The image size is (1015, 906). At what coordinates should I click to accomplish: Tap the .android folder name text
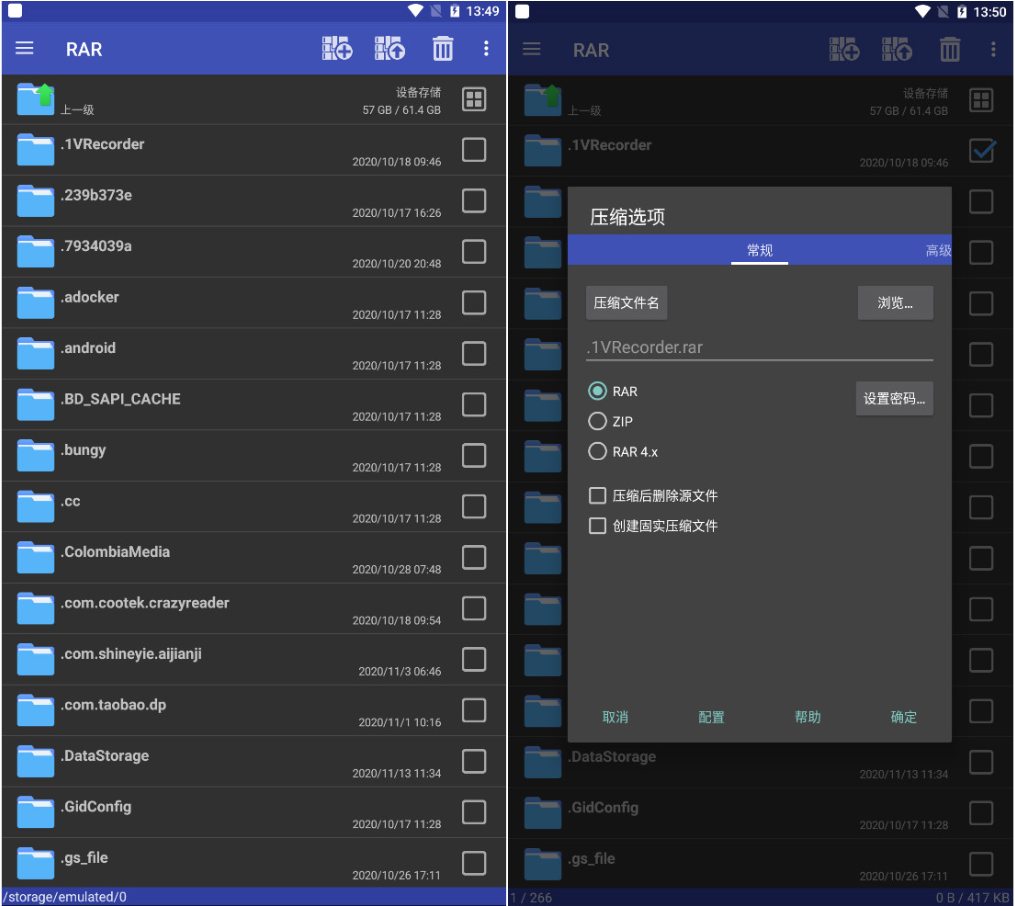88,348
